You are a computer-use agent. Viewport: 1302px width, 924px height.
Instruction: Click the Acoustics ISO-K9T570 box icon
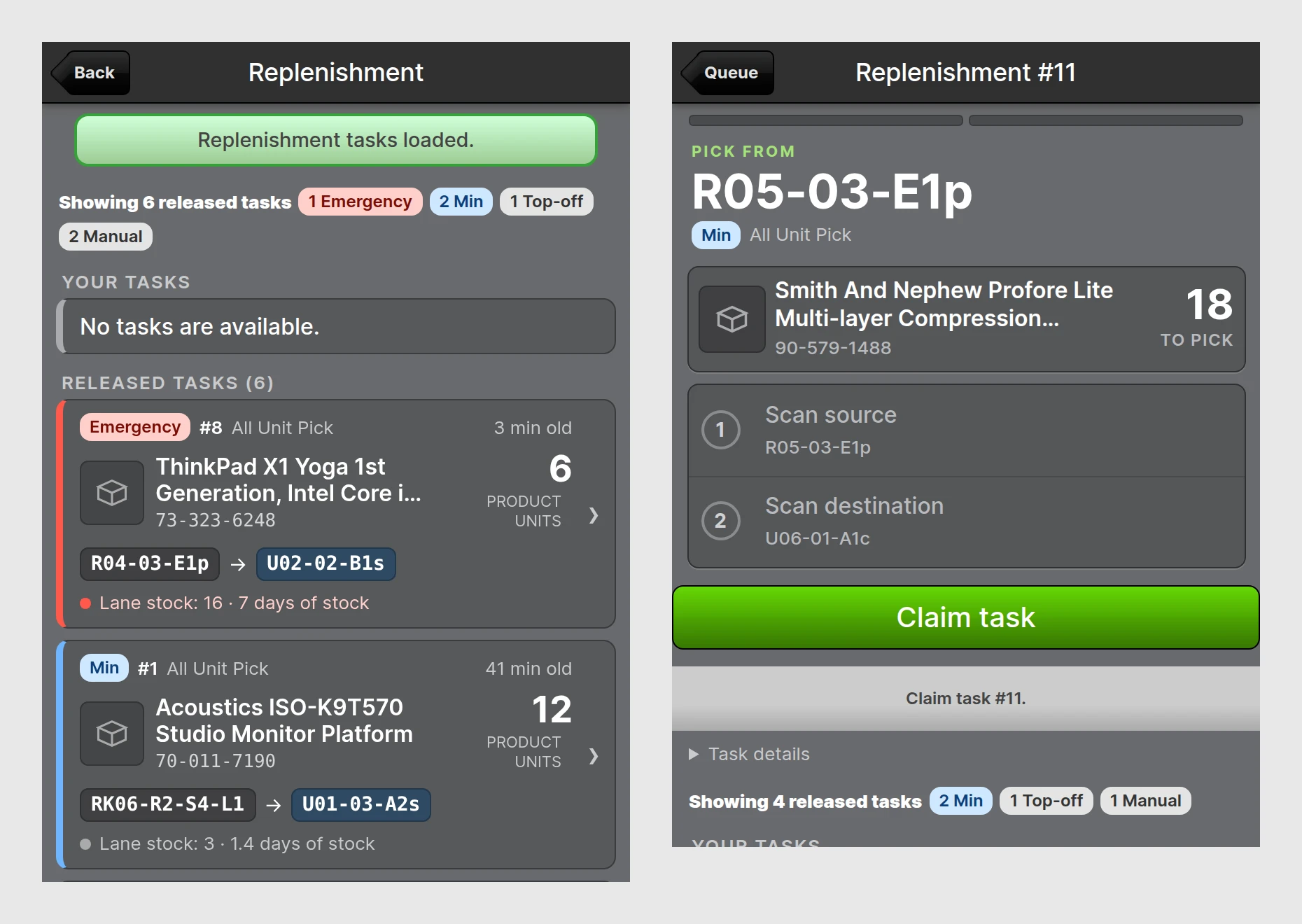click(112, 734)
